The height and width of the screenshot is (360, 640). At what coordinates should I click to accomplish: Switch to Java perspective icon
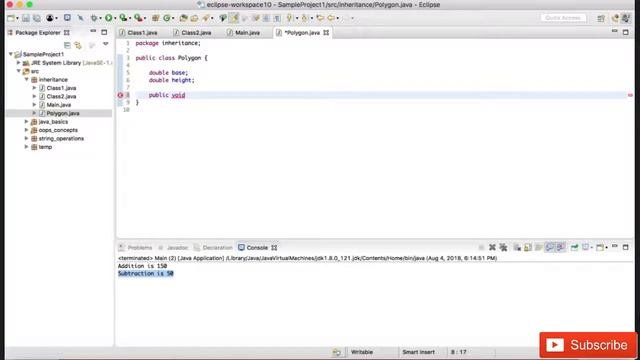[615, 18]
